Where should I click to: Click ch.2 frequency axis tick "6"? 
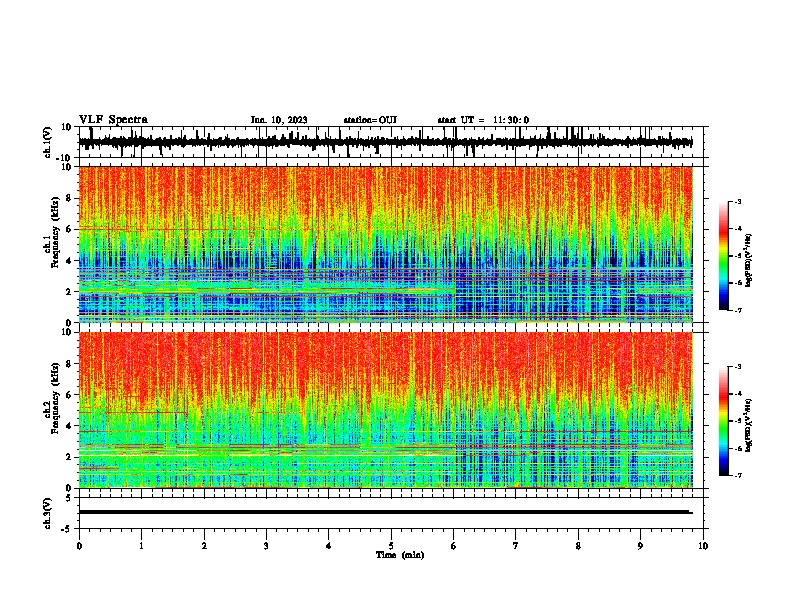[69, 394]
